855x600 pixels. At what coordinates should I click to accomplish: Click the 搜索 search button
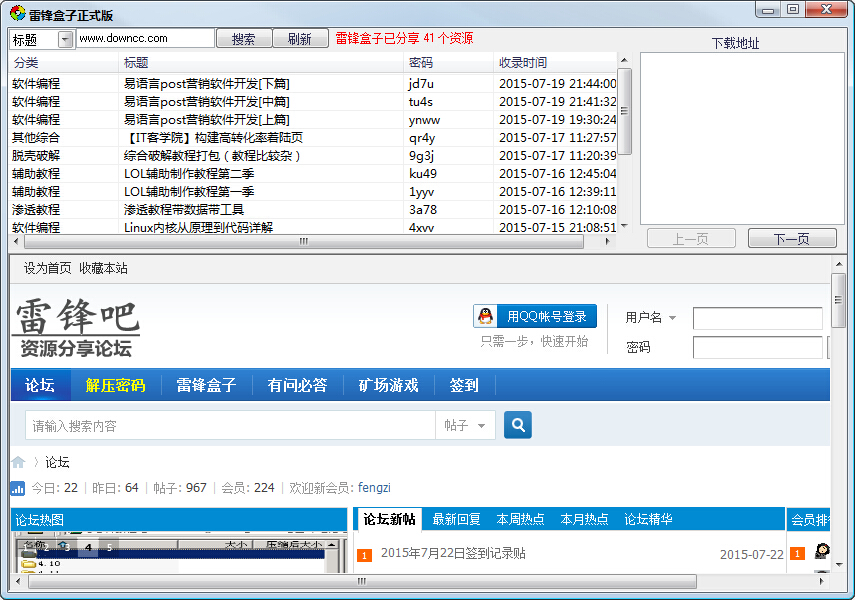[243, 37]
